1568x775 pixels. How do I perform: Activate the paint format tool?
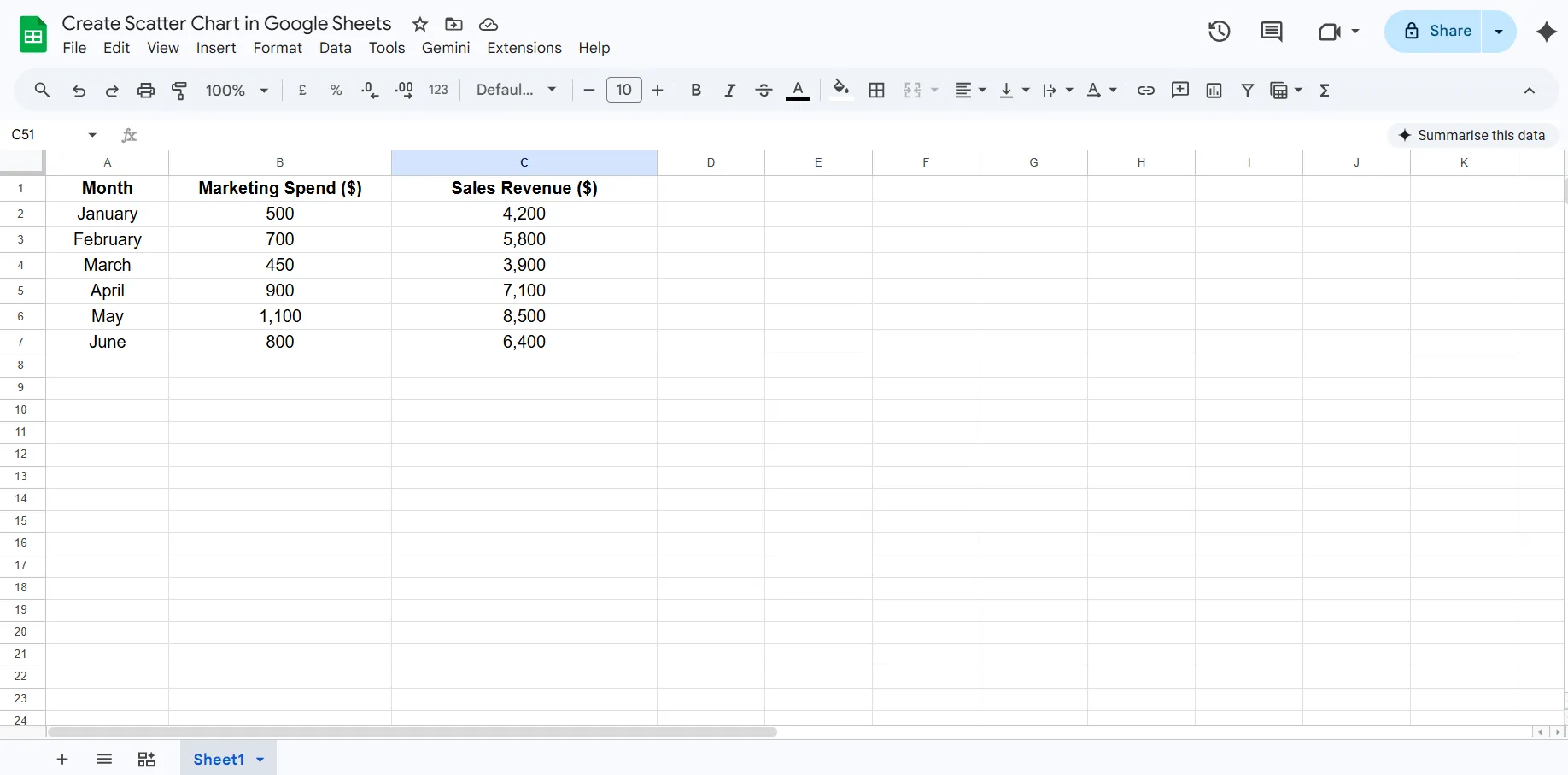click(x=179, y=91)
